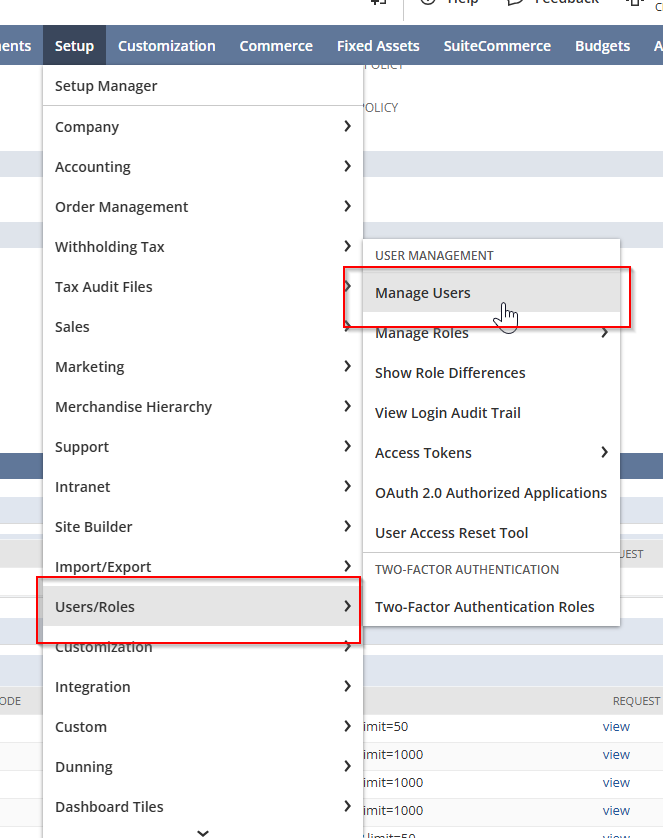663x838 pixels.
Task: Select the Withholding Tax menu item
Action: [110, 246]
